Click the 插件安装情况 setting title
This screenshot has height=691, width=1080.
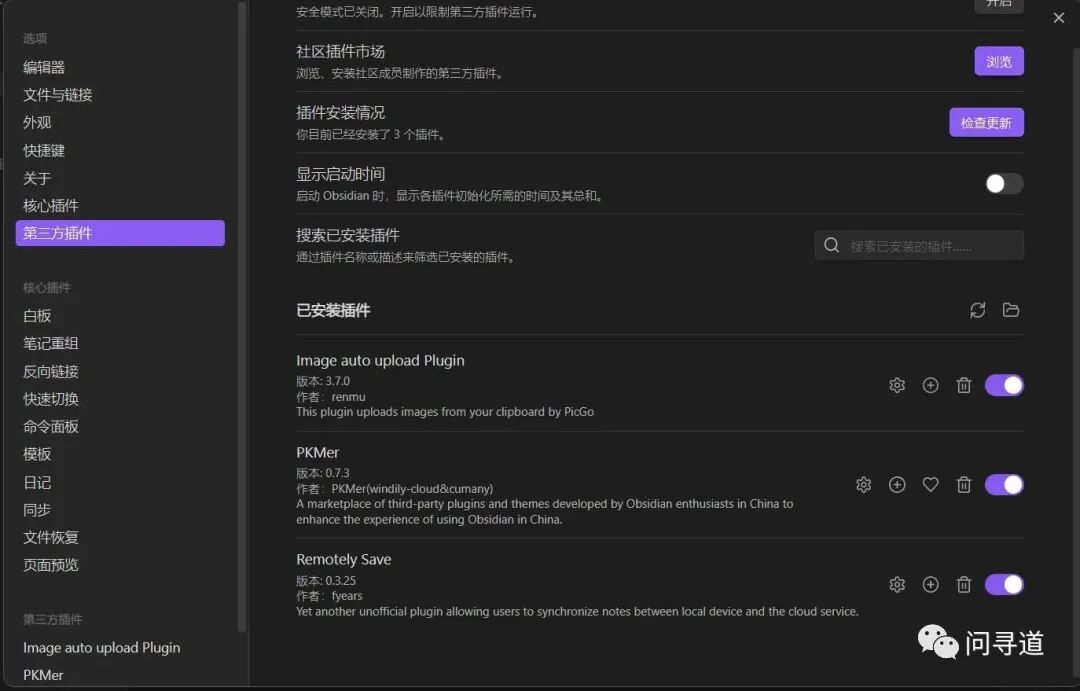click(x=340, y=113)
